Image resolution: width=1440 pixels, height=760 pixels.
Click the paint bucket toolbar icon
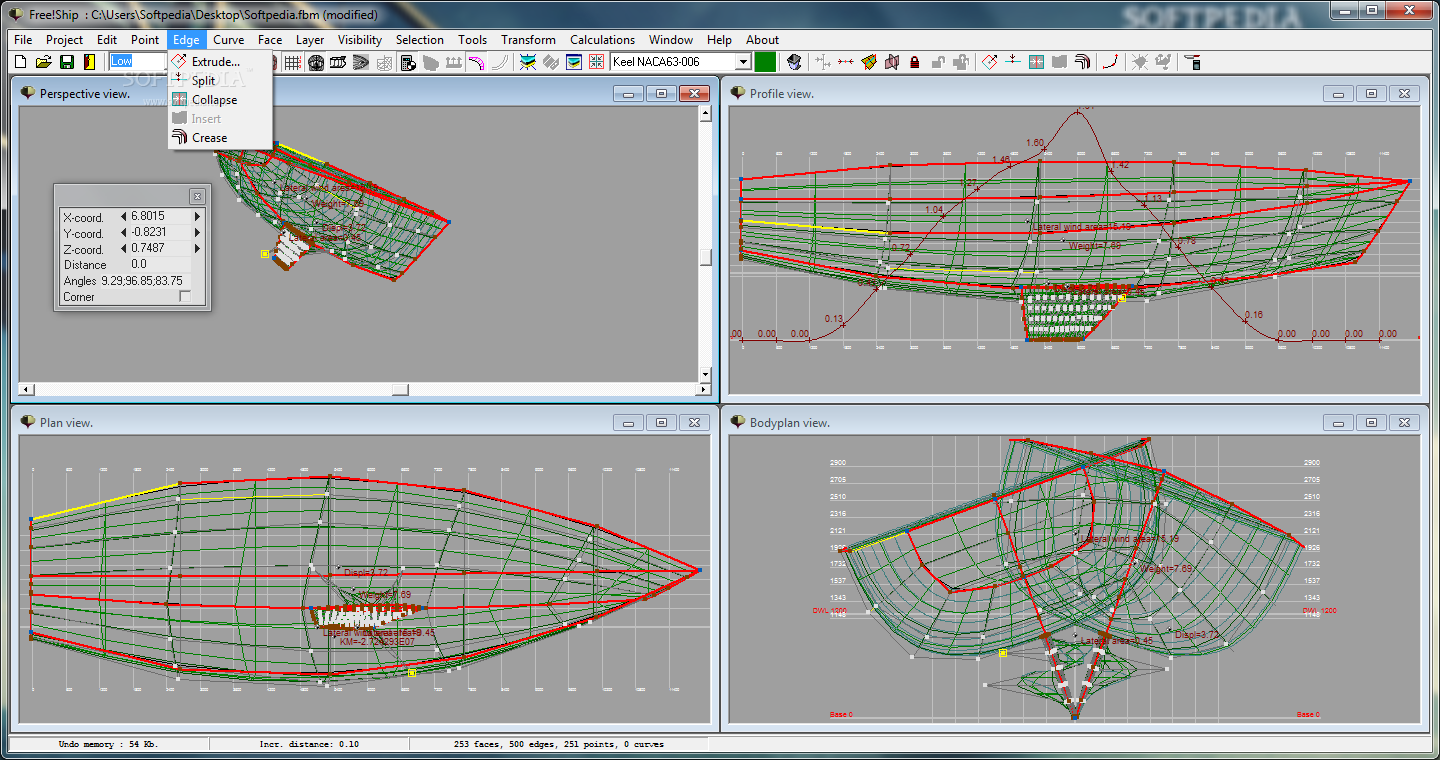point(794,62)
